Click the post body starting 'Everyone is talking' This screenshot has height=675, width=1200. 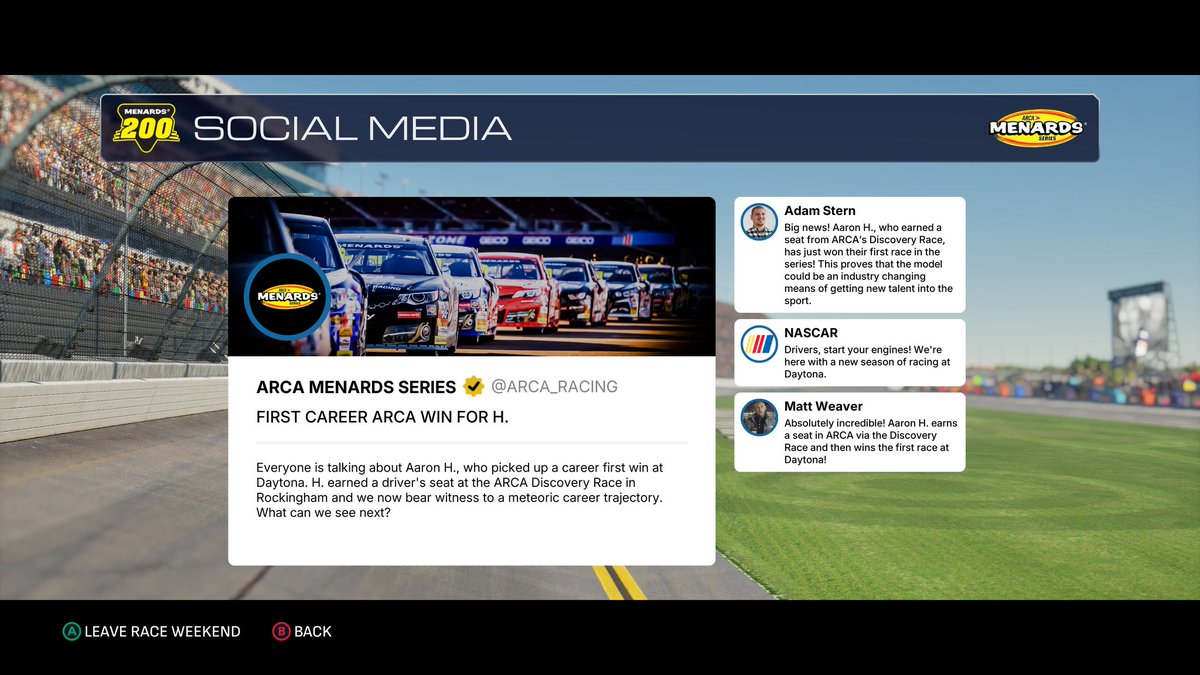(x=460, y=490)
